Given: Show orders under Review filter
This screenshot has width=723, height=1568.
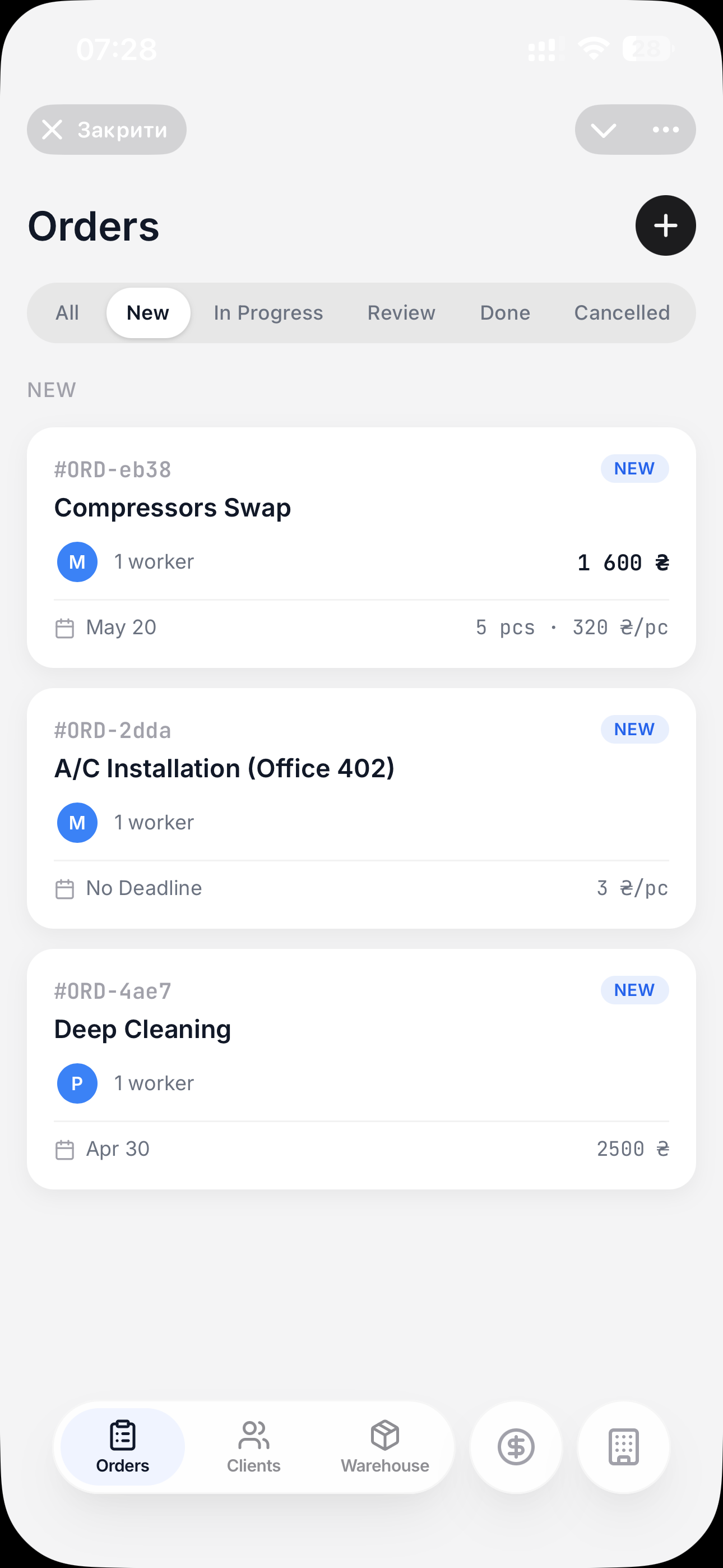Looking at the screenshot, I should [401, 313].
